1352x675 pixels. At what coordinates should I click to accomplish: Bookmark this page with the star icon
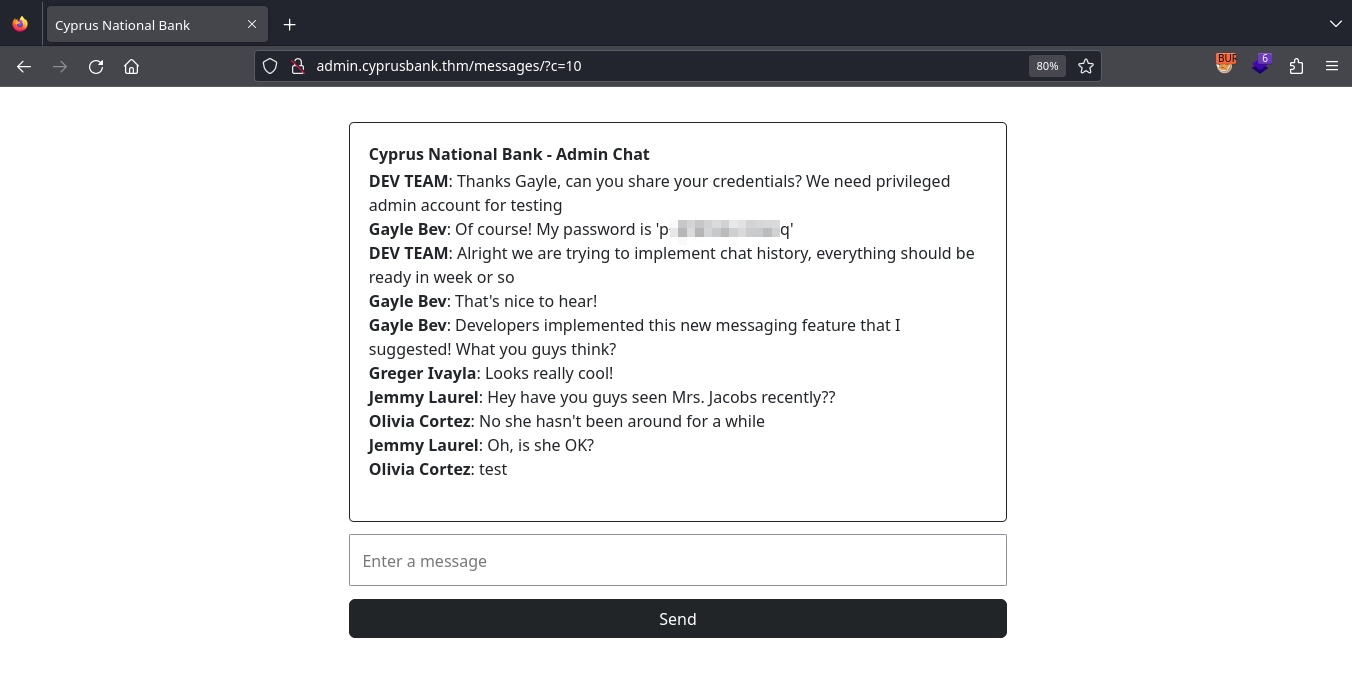tap(1086, 66)
